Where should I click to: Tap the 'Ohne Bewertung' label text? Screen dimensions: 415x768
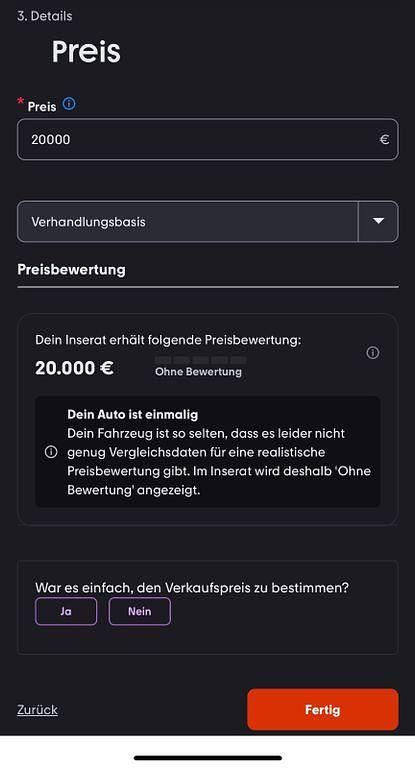click(x=198, y=372)
